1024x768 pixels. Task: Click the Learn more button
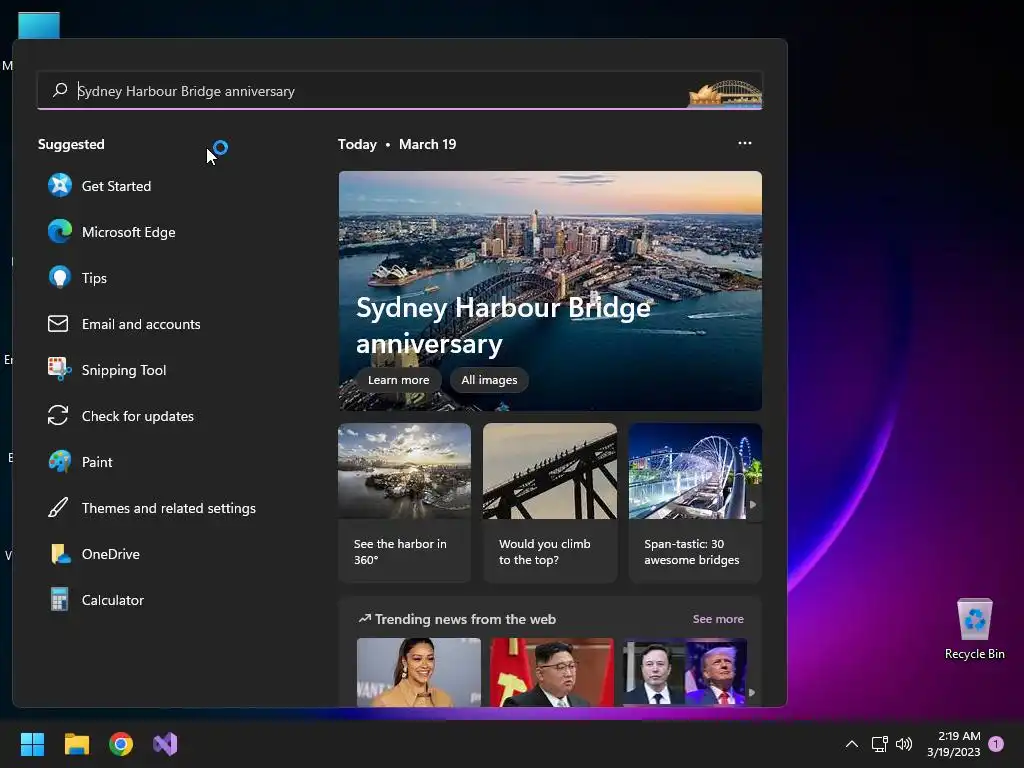pos(398,379)
